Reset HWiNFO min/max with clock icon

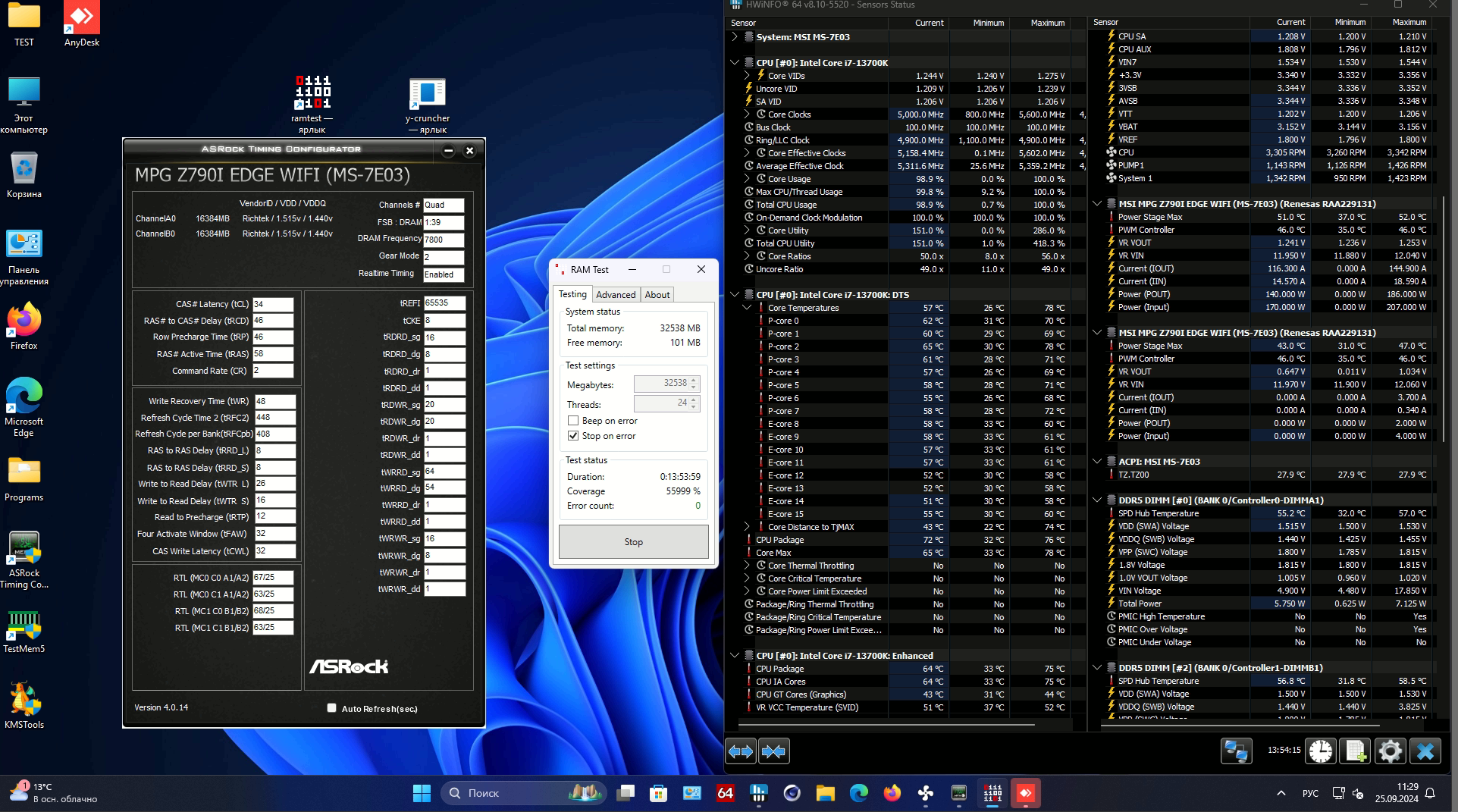coord(1321,751)
